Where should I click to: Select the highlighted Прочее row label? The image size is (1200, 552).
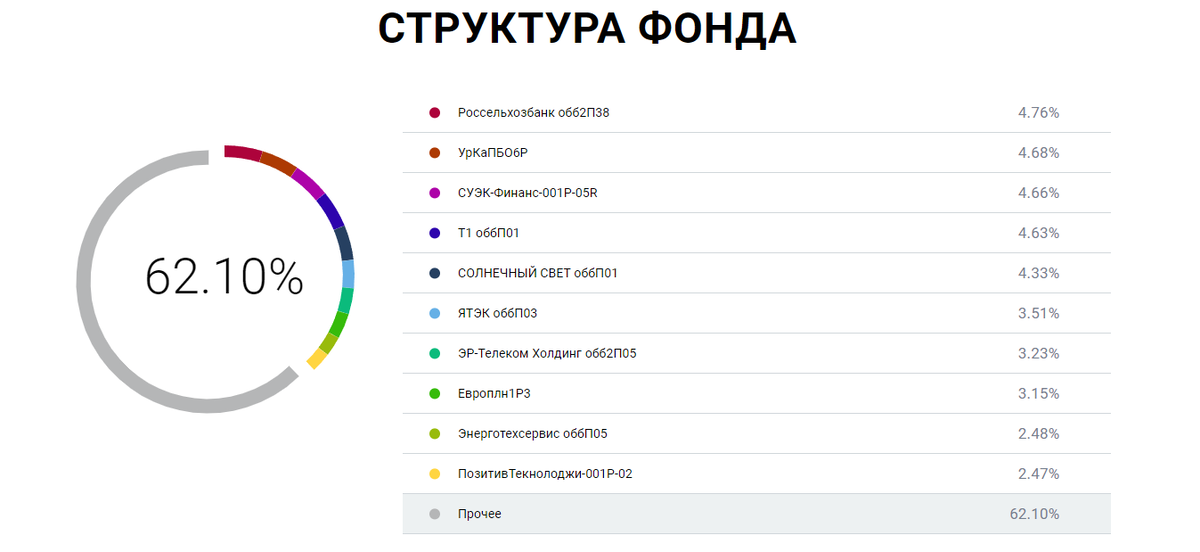pyautogui.click(x=479, y=513)
